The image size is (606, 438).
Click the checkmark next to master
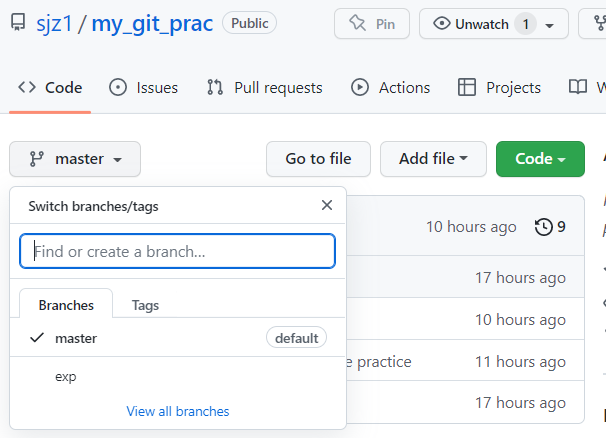[x=37, y=338]
